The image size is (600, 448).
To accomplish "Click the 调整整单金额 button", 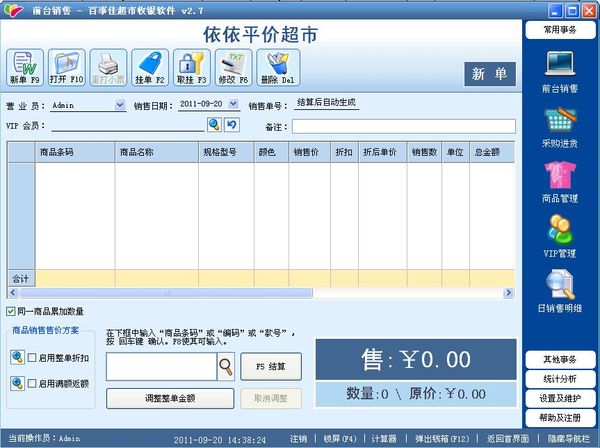I will click(170, 398).
